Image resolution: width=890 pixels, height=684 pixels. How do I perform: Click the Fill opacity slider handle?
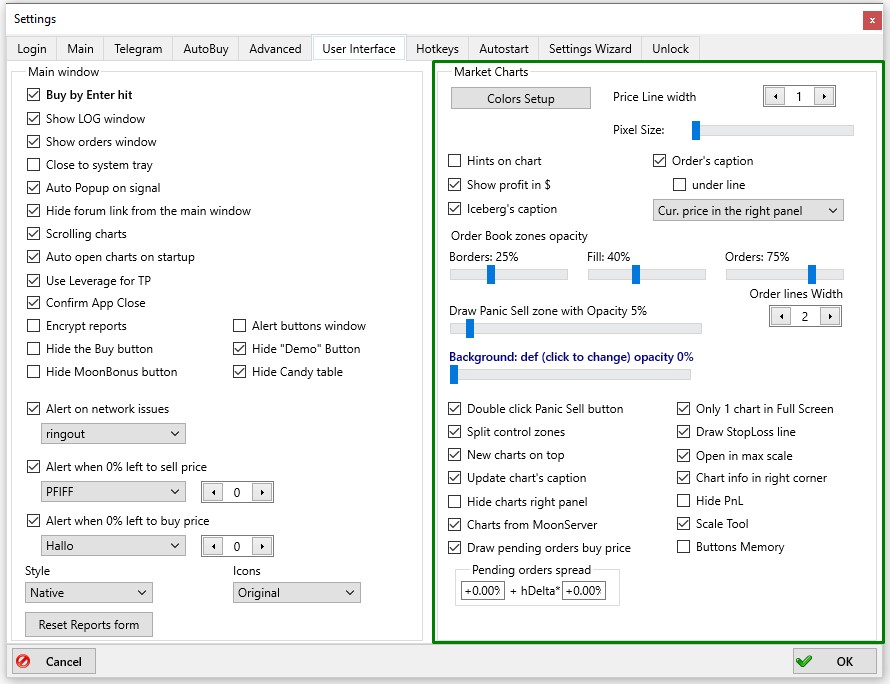tap(636, 274)
